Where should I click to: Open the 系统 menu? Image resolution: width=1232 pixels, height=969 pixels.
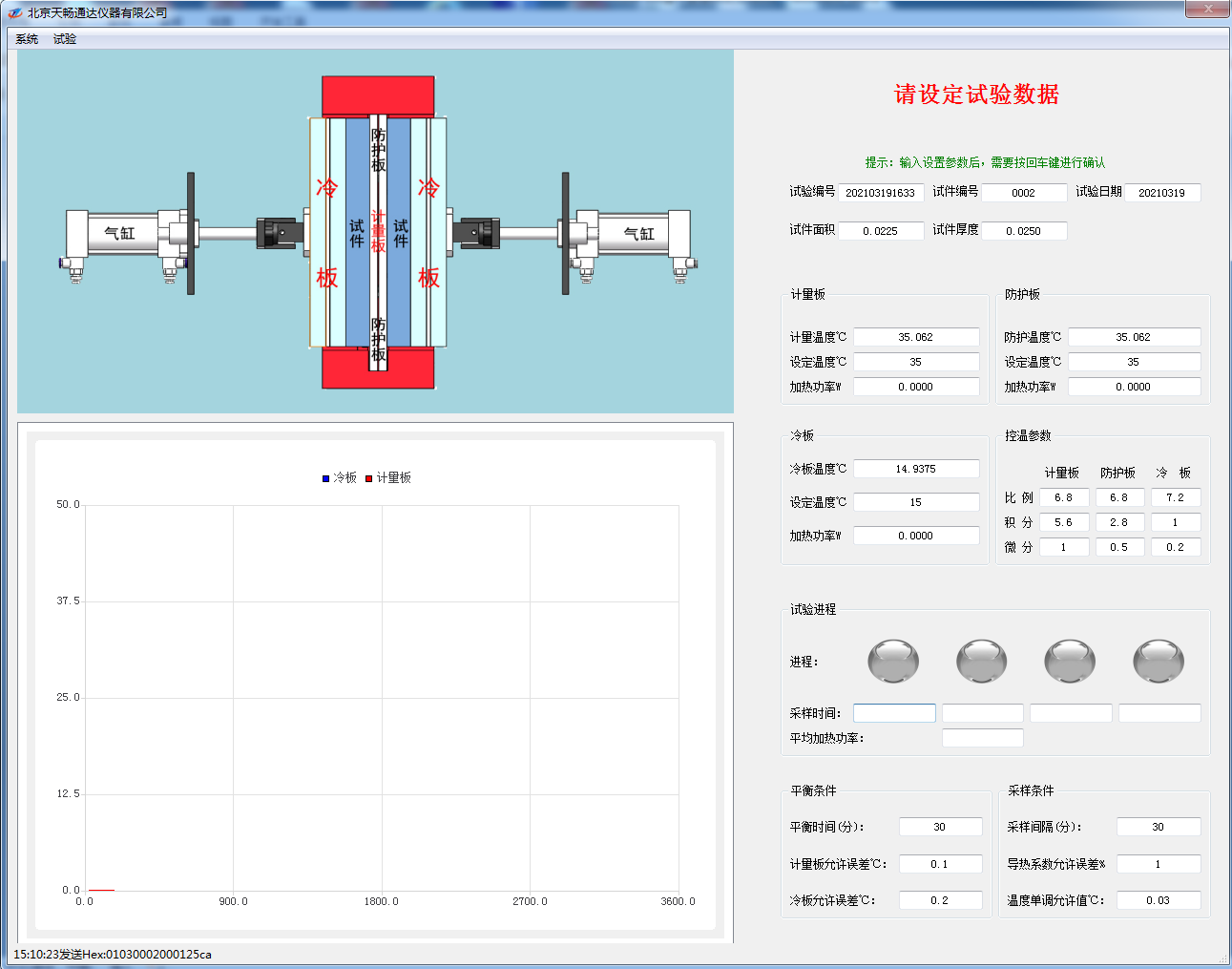(27, 39)
